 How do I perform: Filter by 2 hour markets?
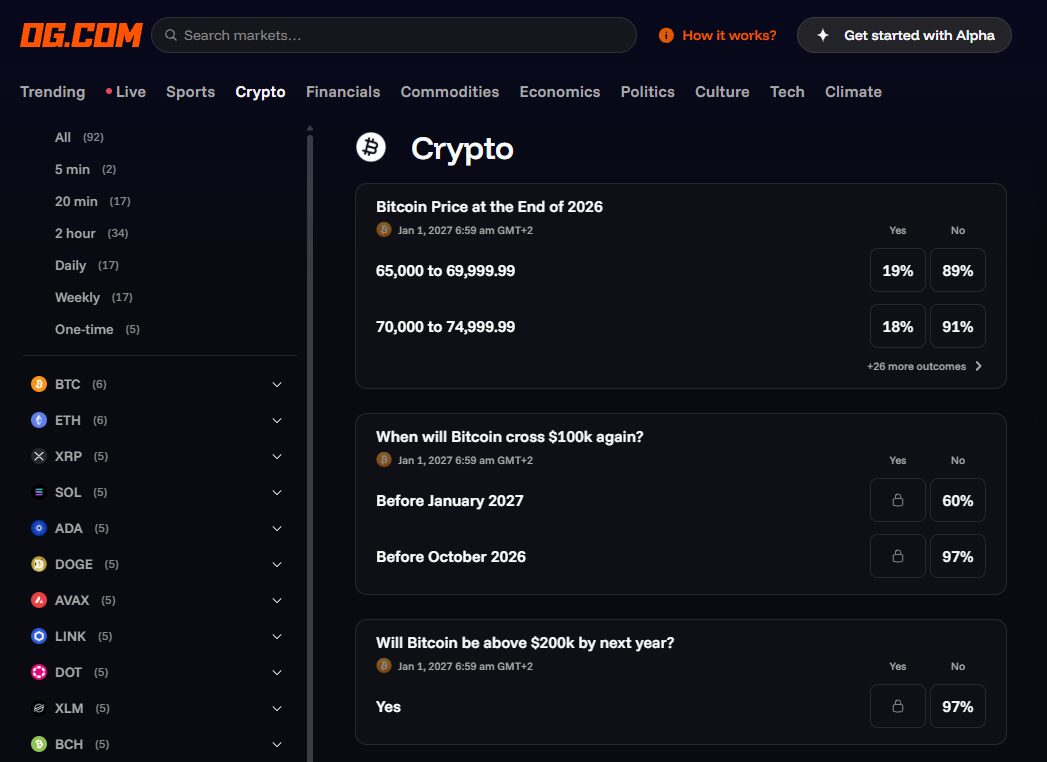click(x=91, y=234)
